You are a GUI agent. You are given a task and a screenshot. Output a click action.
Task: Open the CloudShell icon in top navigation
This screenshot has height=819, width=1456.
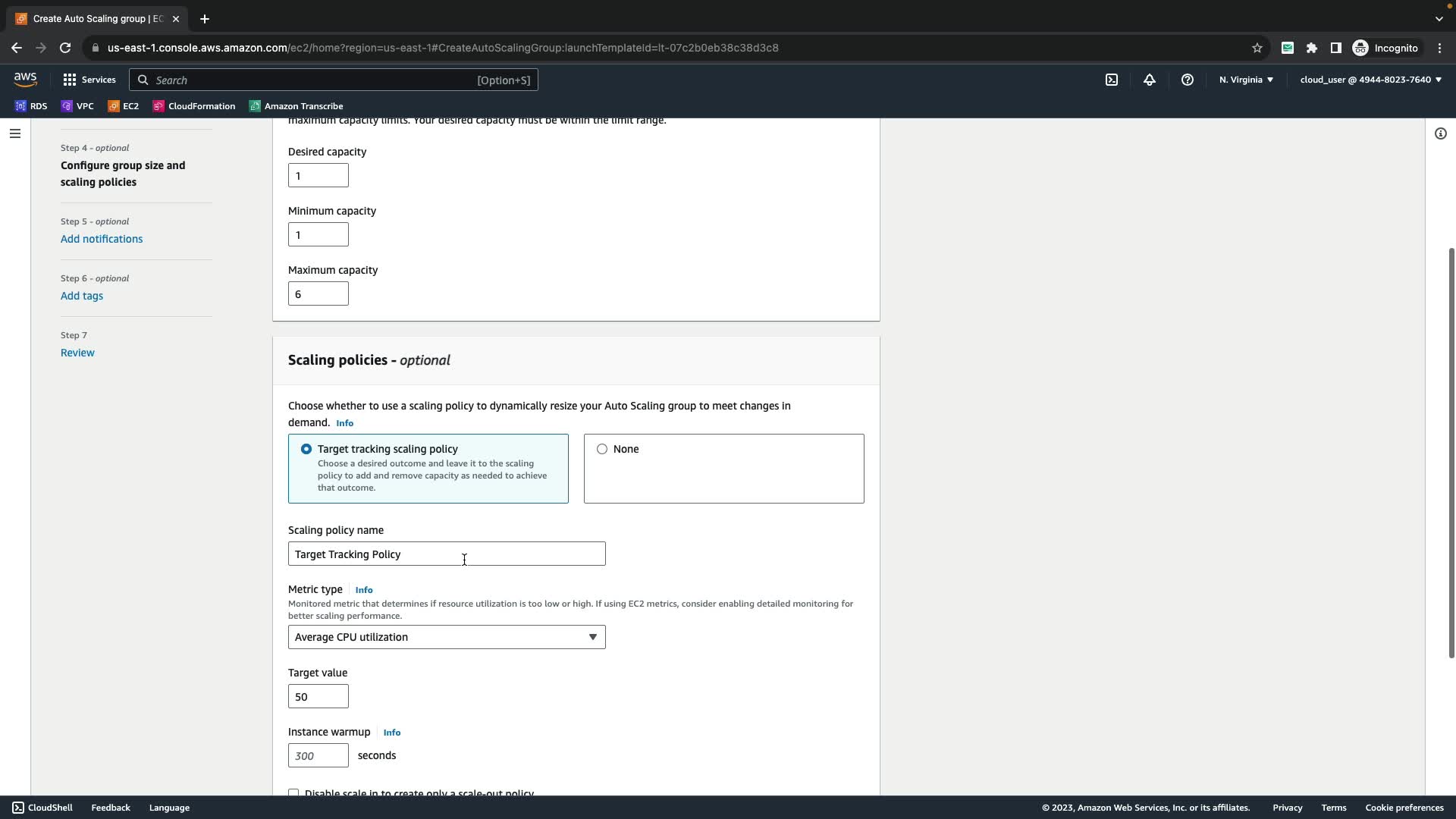(1112, 80)
